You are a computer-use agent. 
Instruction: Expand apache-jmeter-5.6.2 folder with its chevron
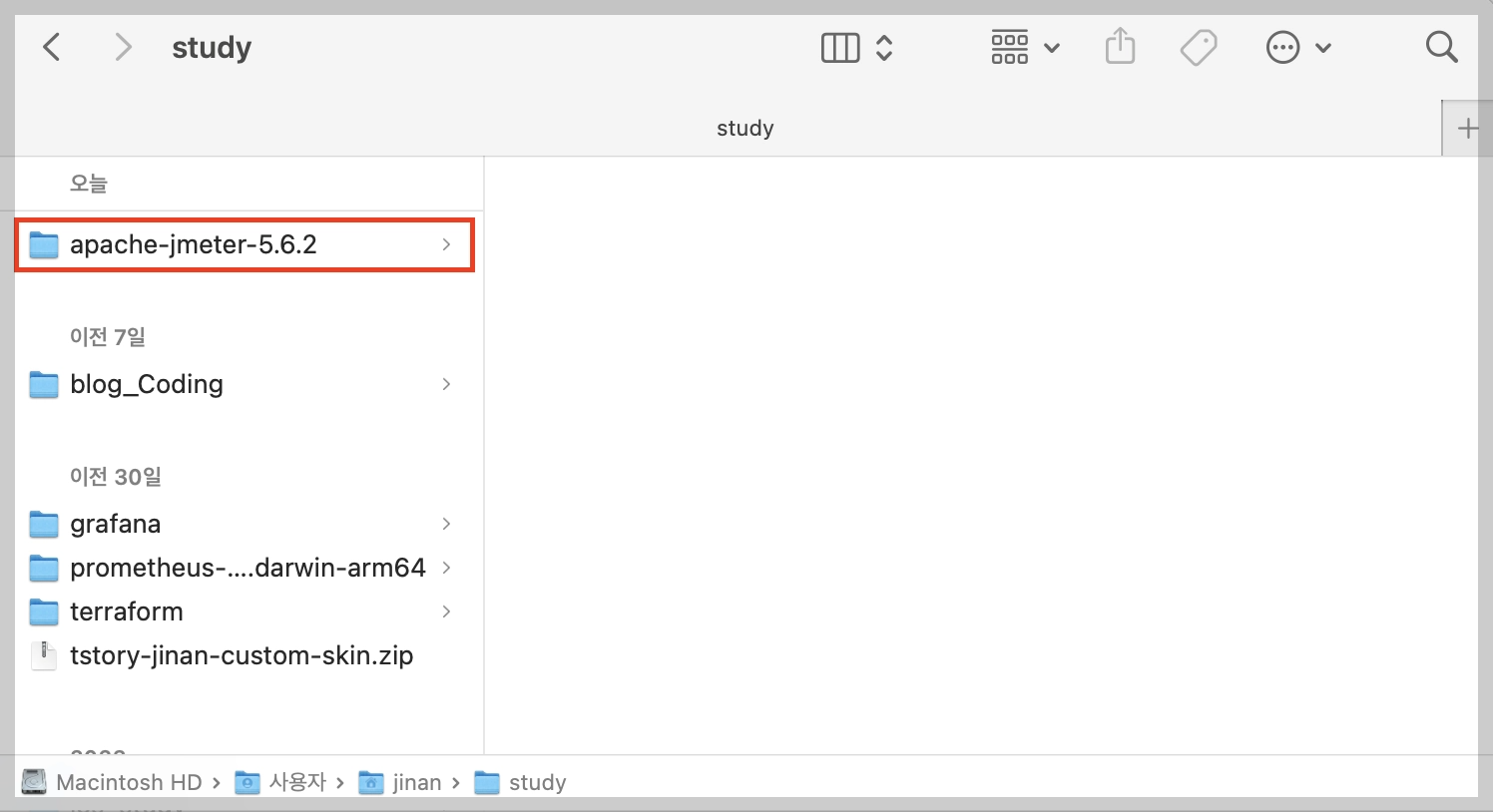[446, 244]
